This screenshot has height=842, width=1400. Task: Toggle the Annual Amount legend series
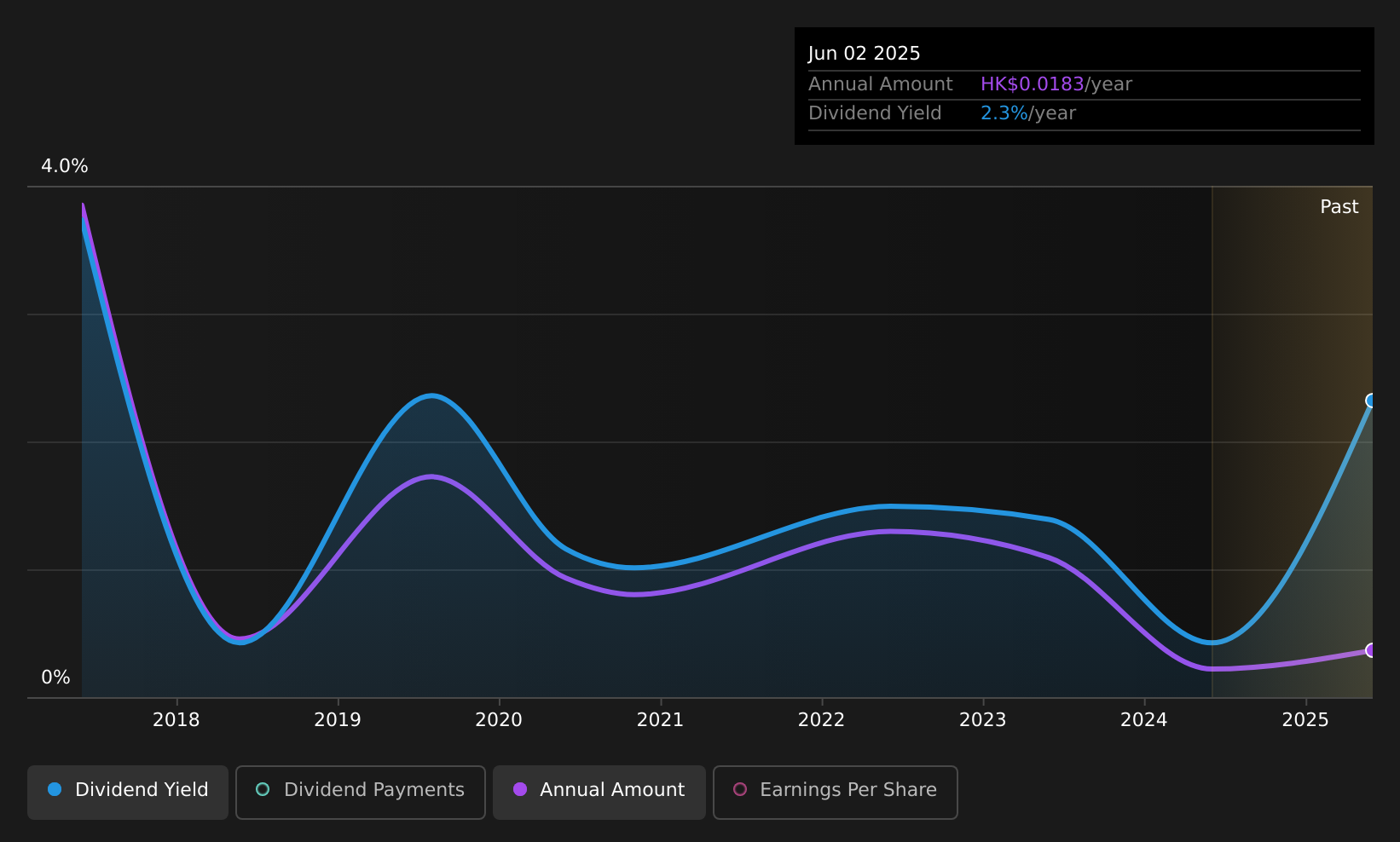(x=599, y=793)
